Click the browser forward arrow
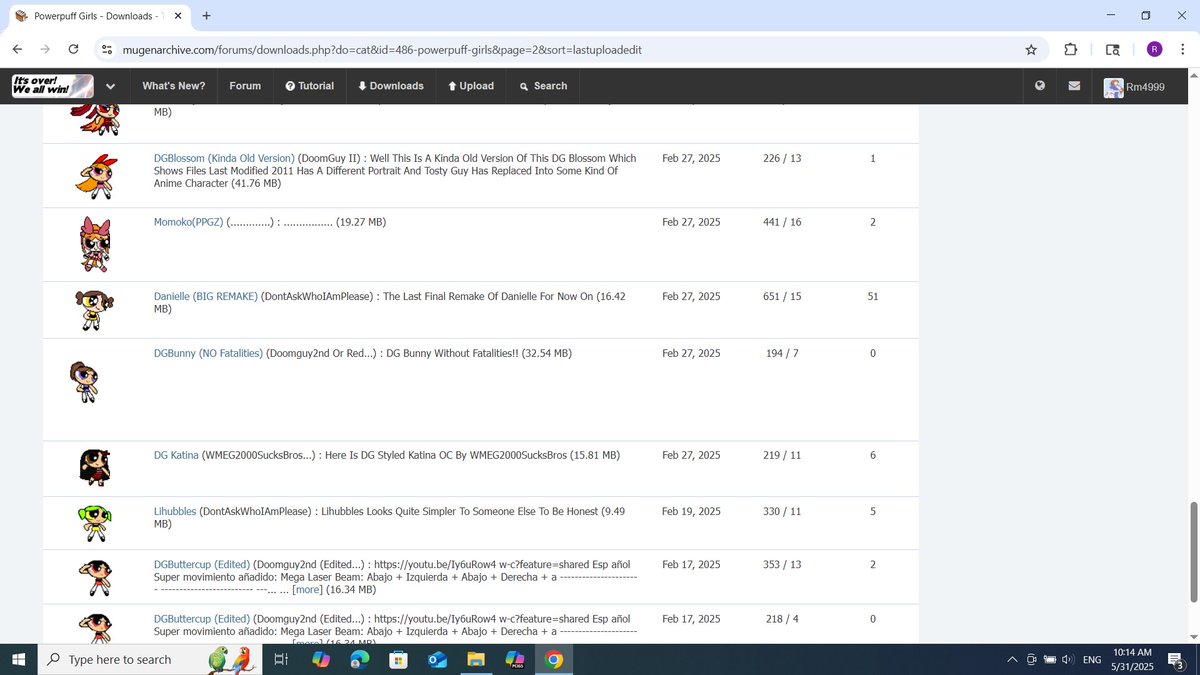Viewport: 1200px width, 675px height. coord(45,49)
